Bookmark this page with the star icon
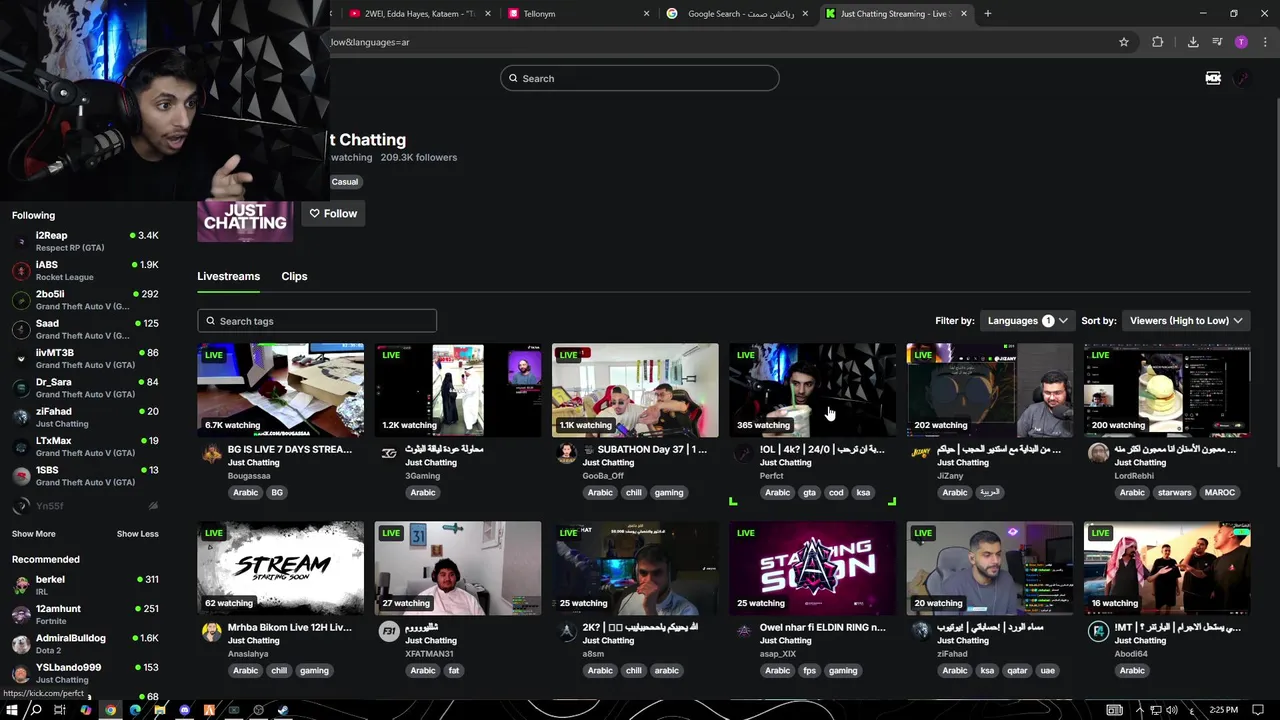This screenshot has width=1280, height=720. pyautogui.click(x=1124, y=42)
